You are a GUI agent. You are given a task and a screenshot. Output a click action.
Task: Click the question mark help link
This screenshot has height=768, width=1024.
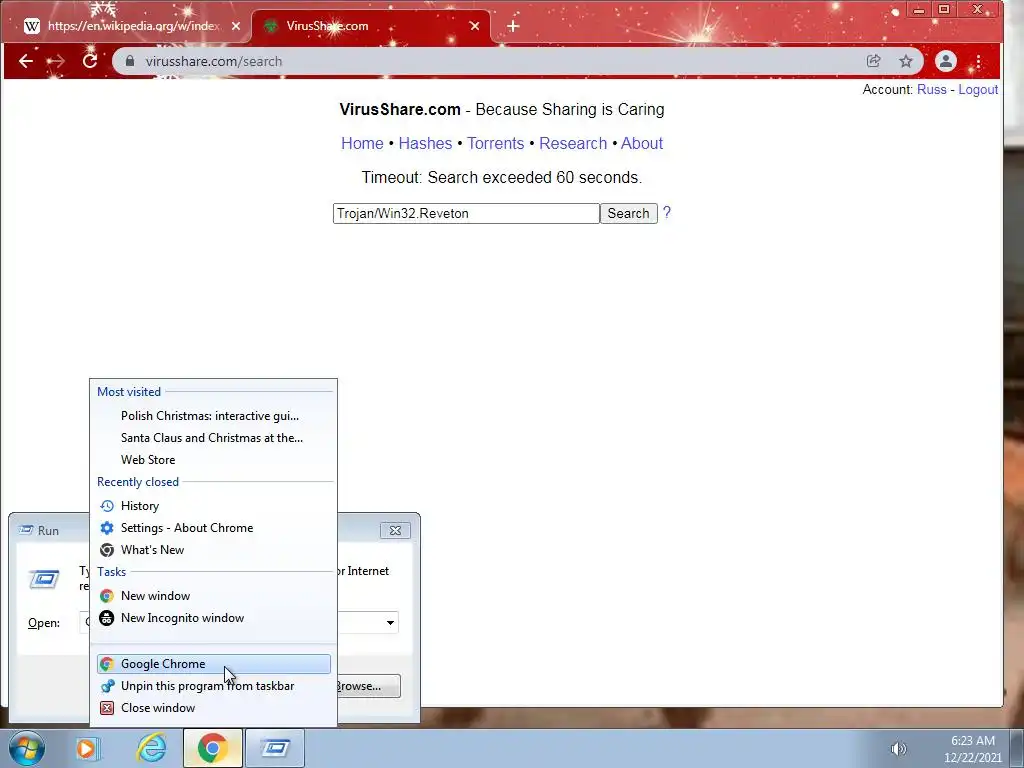666,213
